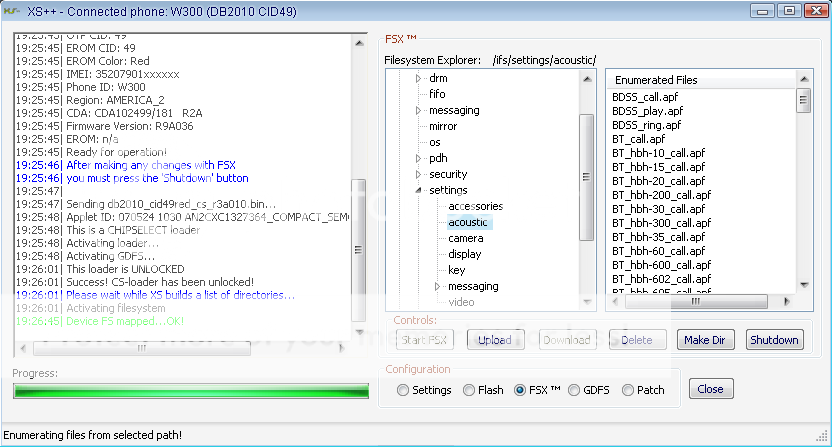
Task: Select the Settings configuration radio button
Action: [x=403, y=390]
